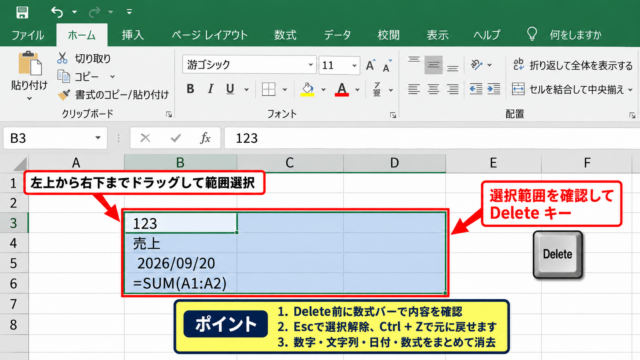This screenshot has height=360, width=640.
Task: Click the Redo arrow icon
Action: click(x=94, y=12)
